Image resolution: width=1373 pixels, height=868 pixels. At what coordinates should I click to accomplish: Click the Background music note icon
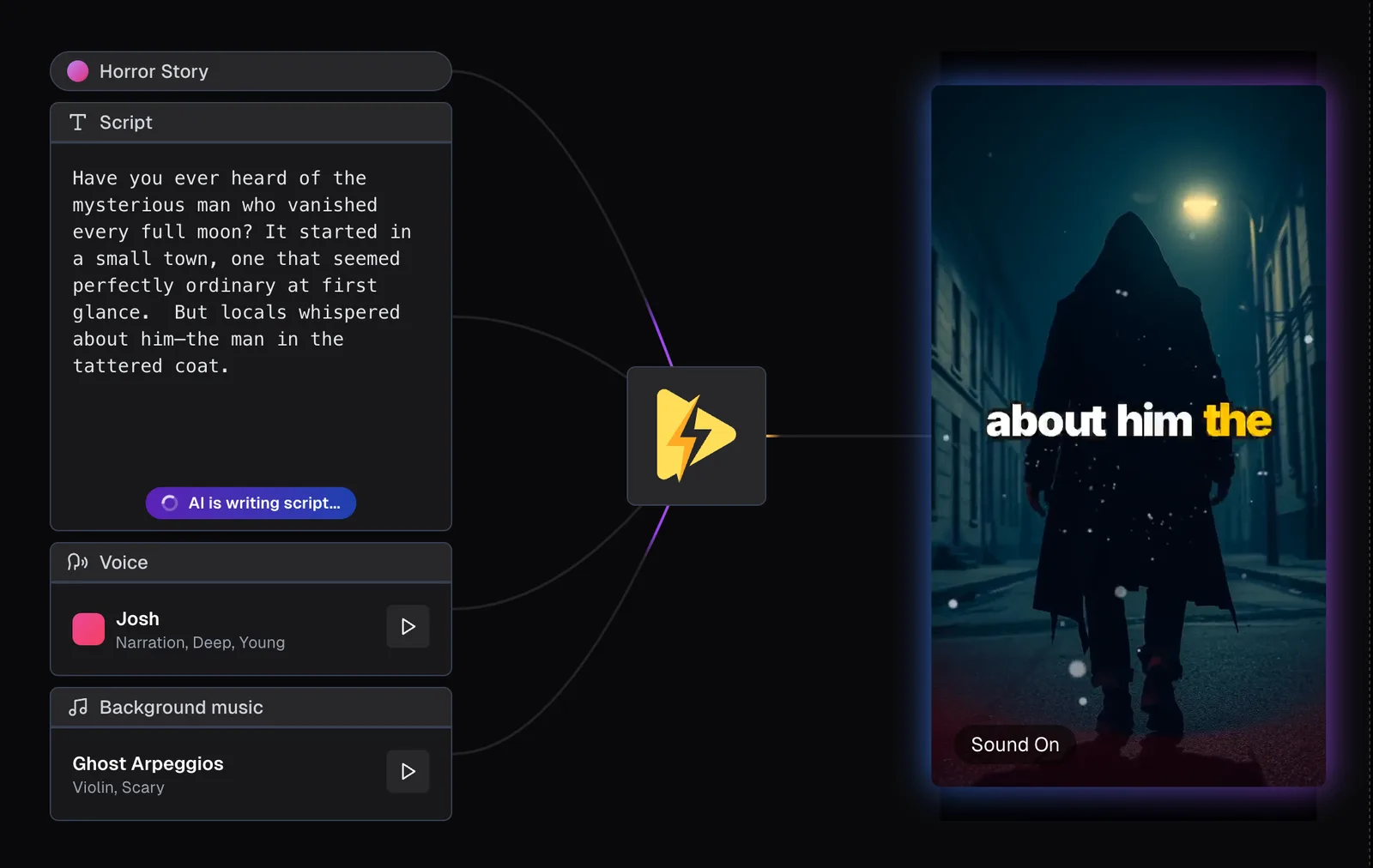pos(78,708)
